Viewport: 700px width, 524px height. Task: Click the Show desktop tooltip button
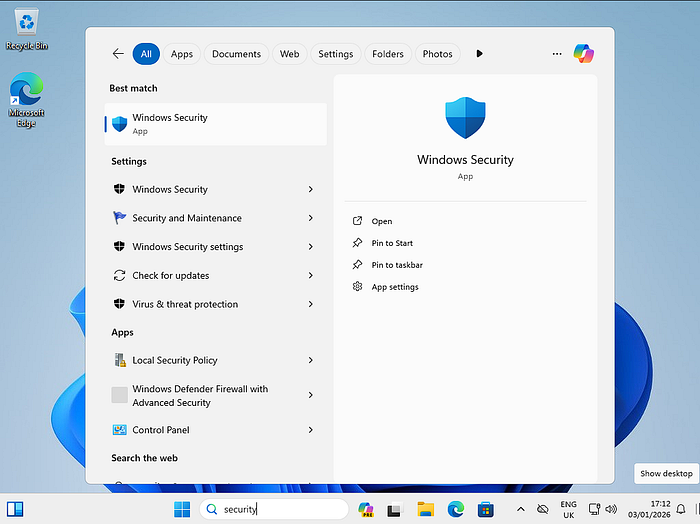tap(666, 473)
